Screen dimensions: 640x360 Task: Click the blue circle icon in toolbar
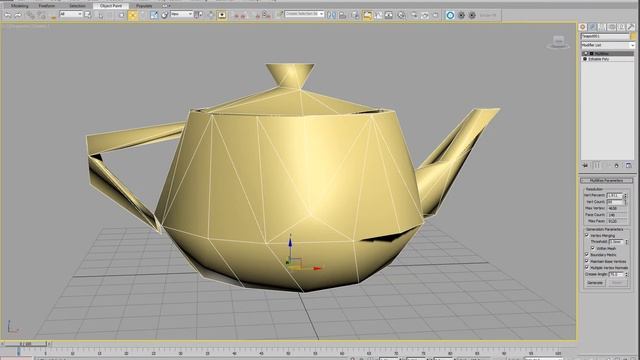click(450, 15)
